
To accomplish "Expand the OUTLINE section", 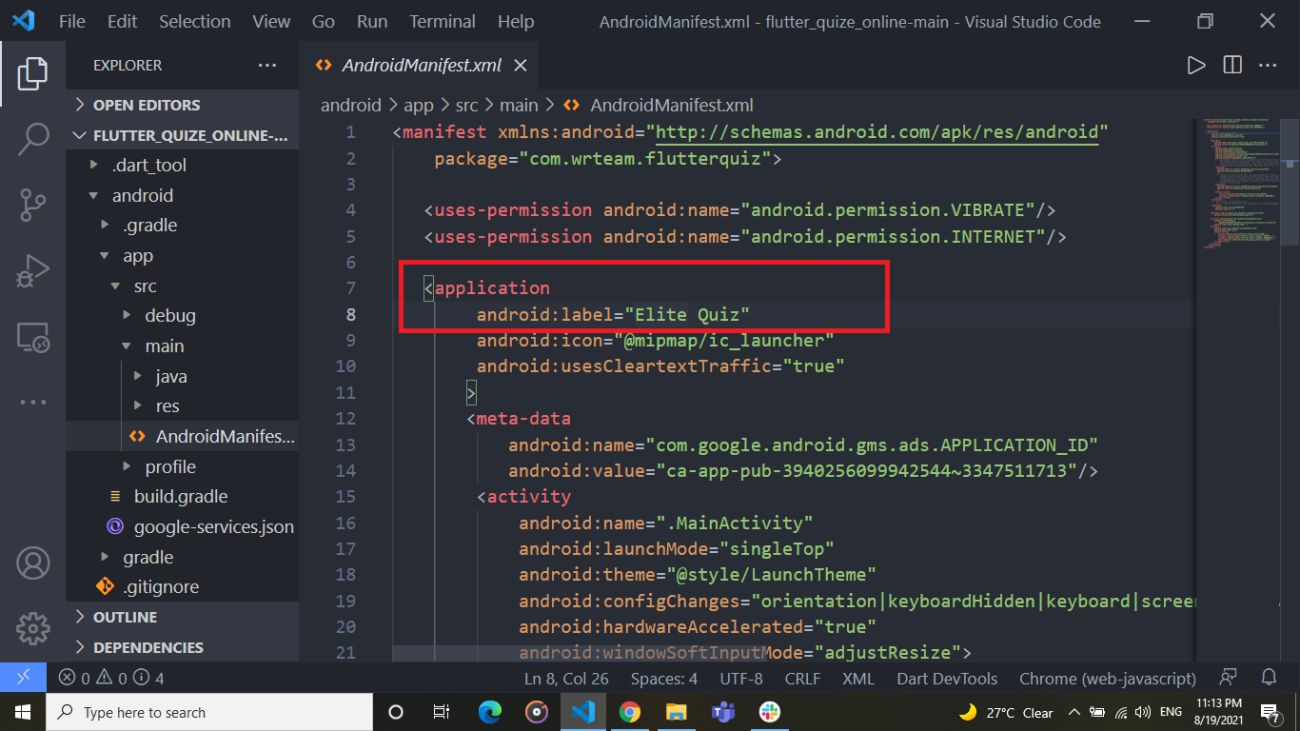I will [x=125, y=617].
